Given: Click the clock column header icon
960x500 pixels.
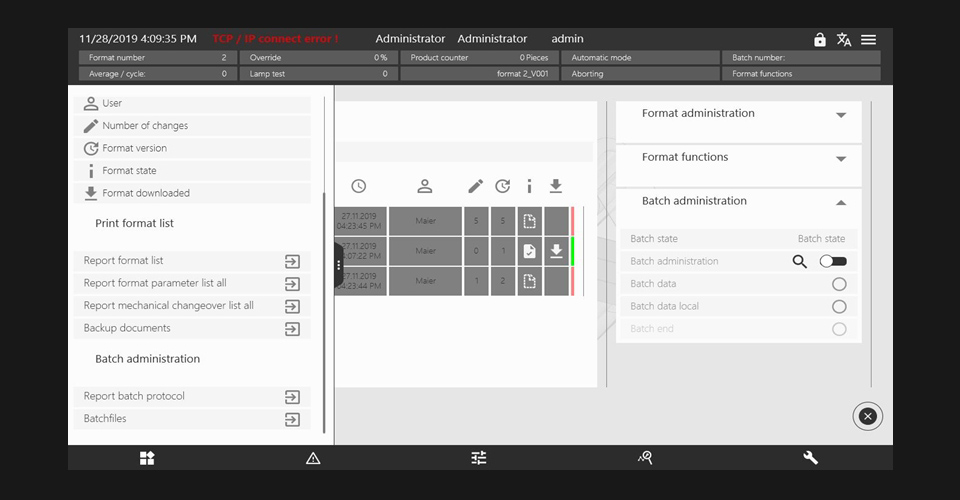Looking at the screenshot, I should coord(358,186).
